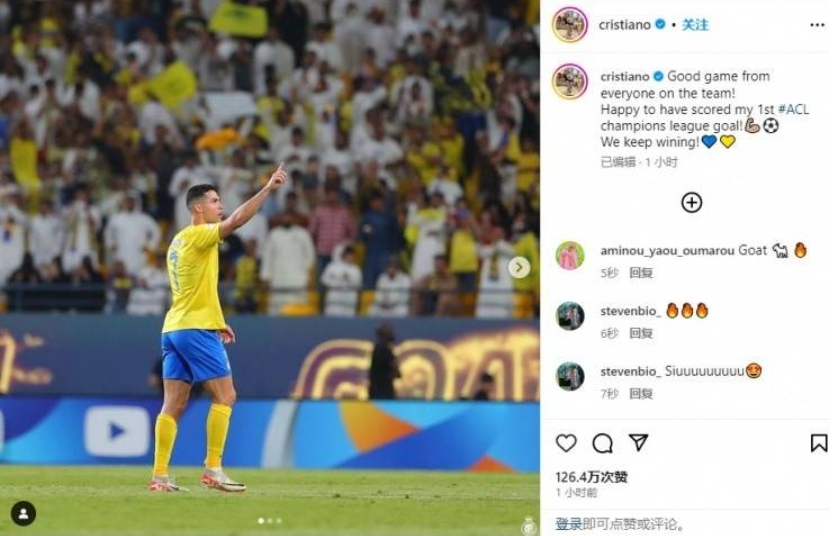835x536 pixels.
Task: Save the post with the bookmark icon
Action: [x=818, y=443]
